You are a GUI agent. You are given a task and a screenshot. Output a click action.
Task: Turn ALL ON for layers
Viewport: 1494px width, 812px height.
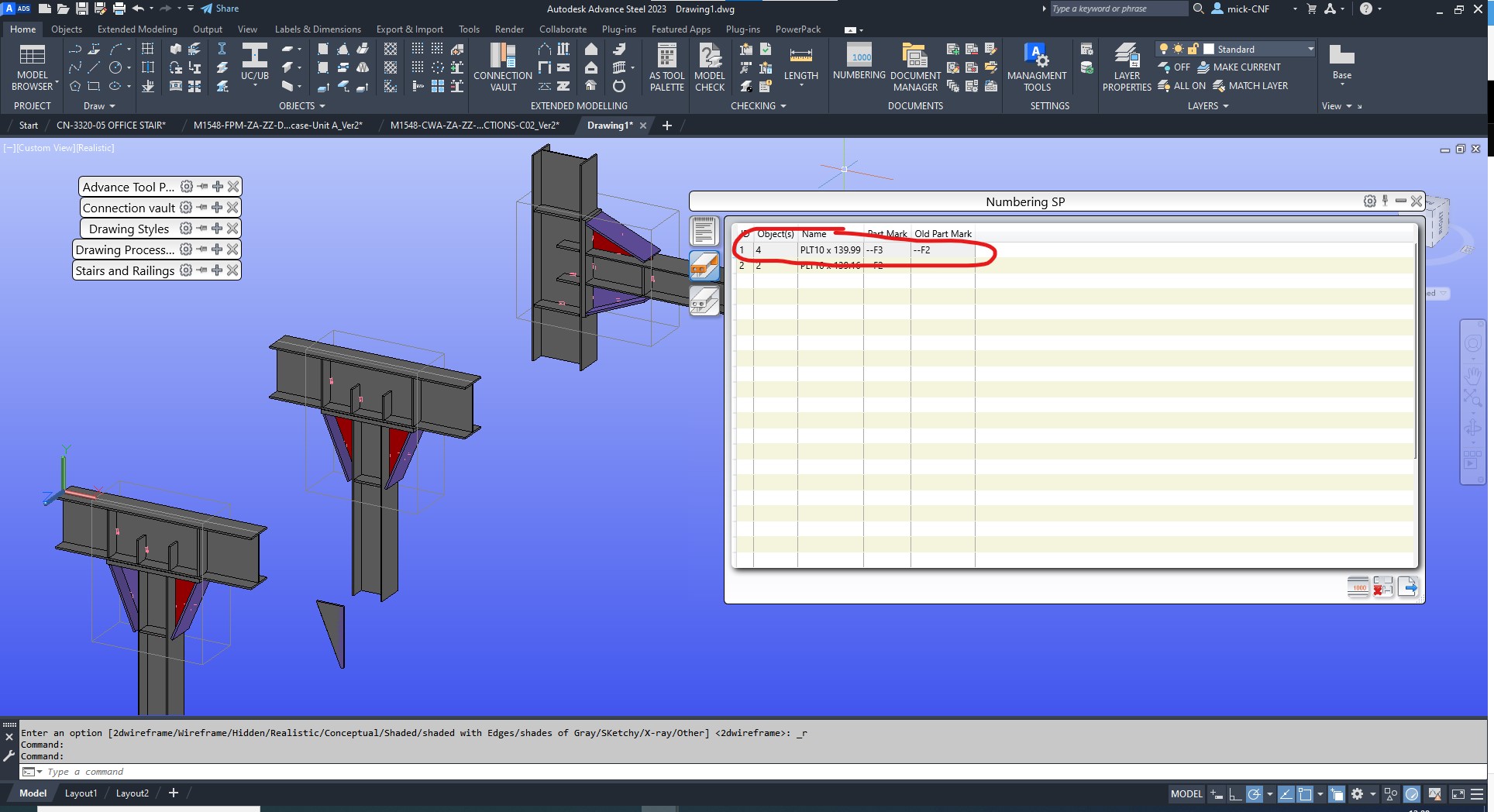pyautogui.click(x=1182, y=86)
